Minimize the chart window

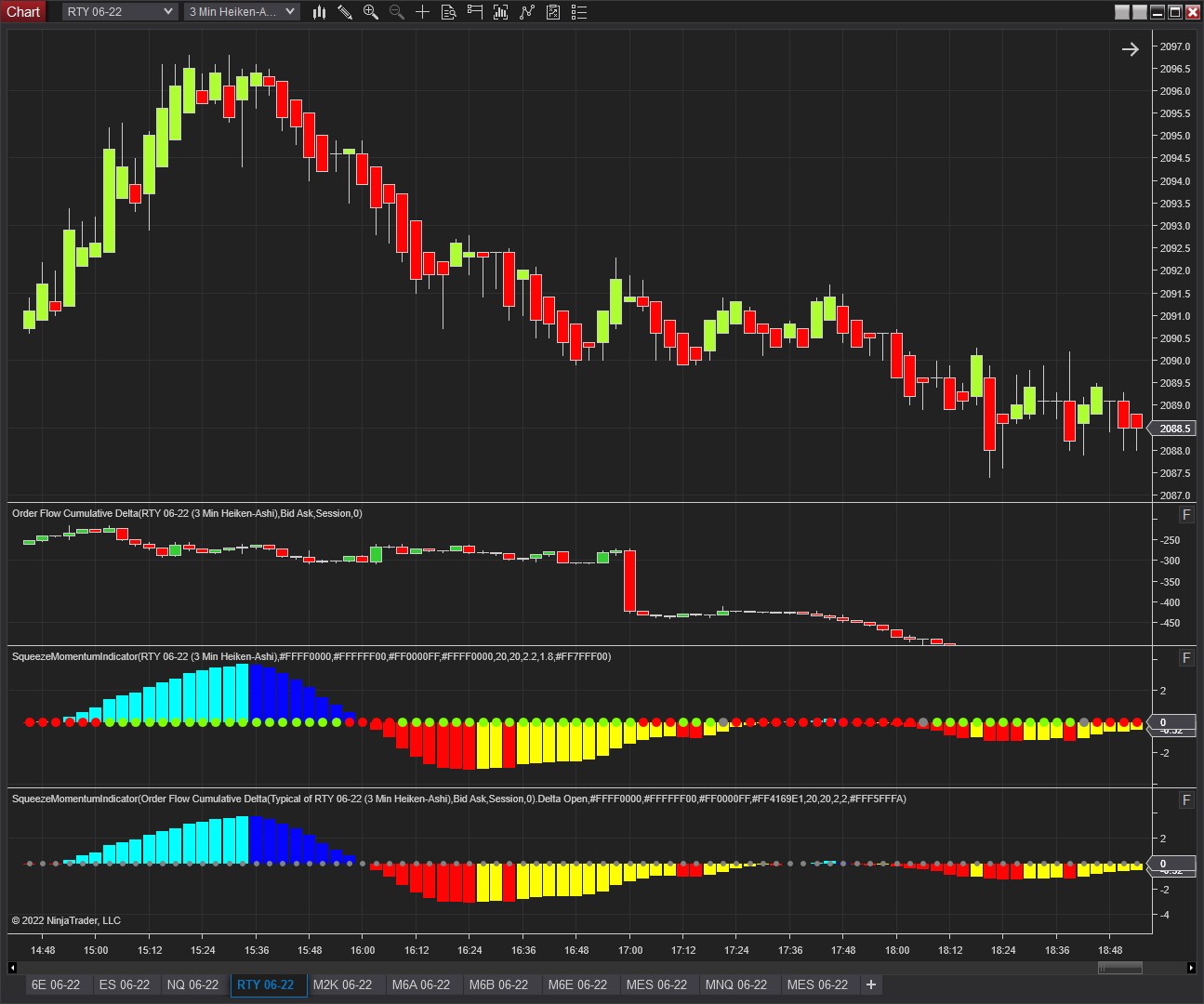pyautogui.click(x=1158, y=12)
